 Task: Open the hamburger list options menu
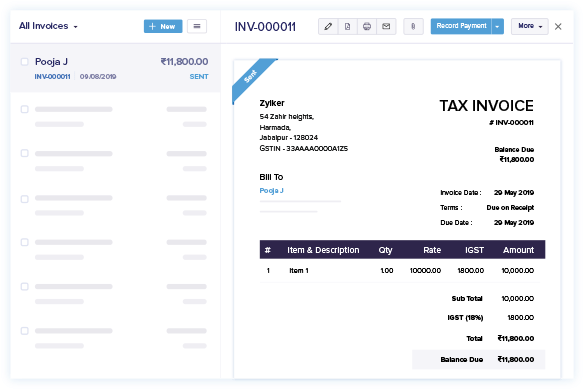click(x=197, y=26)
